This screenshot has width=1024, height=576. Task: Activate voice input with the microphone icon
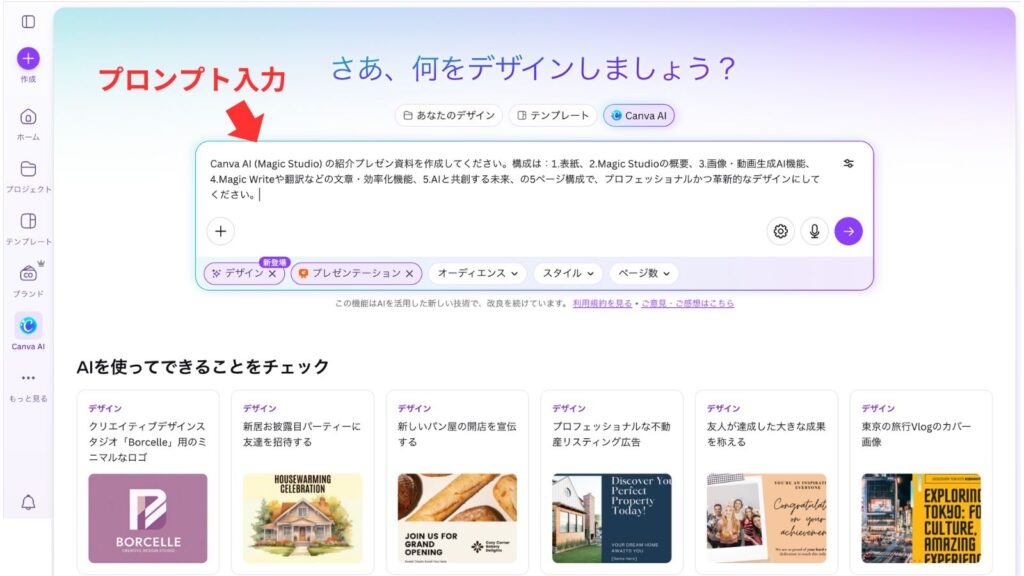click(x=815, y=230)
